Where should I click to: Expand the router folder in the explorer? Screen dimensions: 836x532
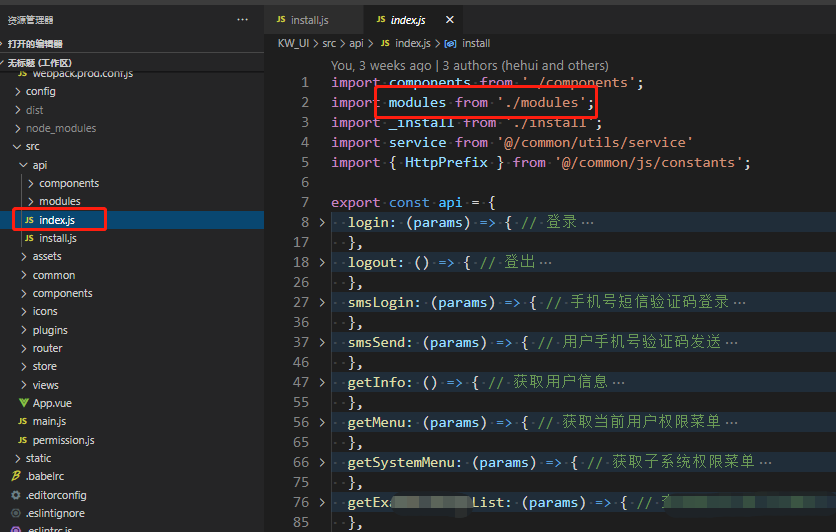point(47,348)
